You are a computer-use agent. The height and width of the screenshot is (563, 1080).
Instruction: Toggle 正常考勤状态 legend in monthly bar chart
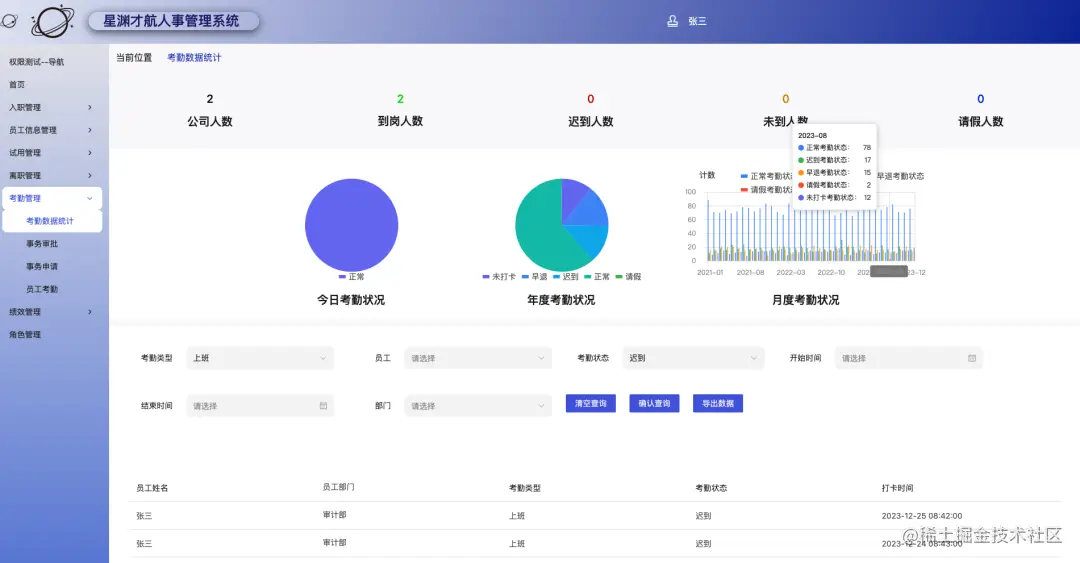pos(766,176)
